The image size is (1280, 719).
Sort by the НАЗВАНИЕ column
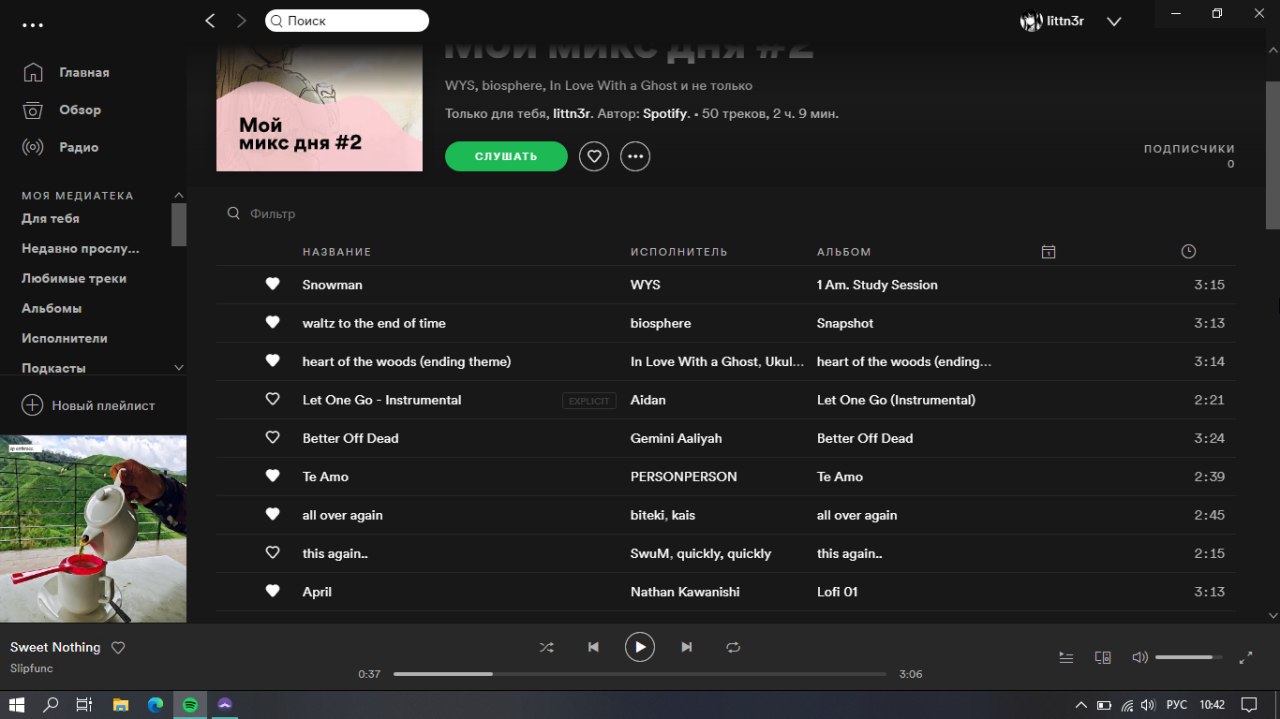coord(337,252)
